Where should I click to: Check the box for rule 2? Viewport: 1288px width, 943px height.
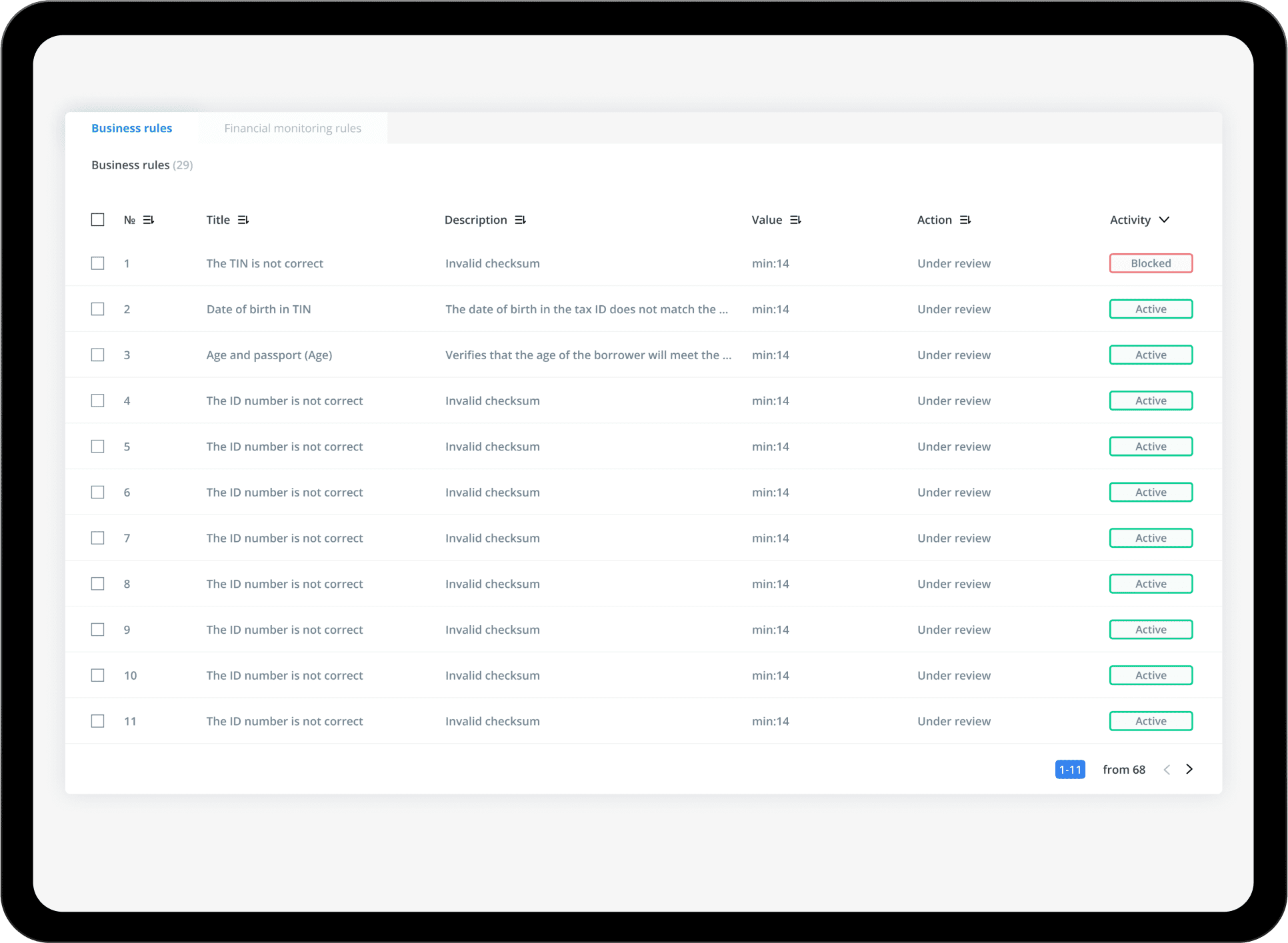point(97,309)
